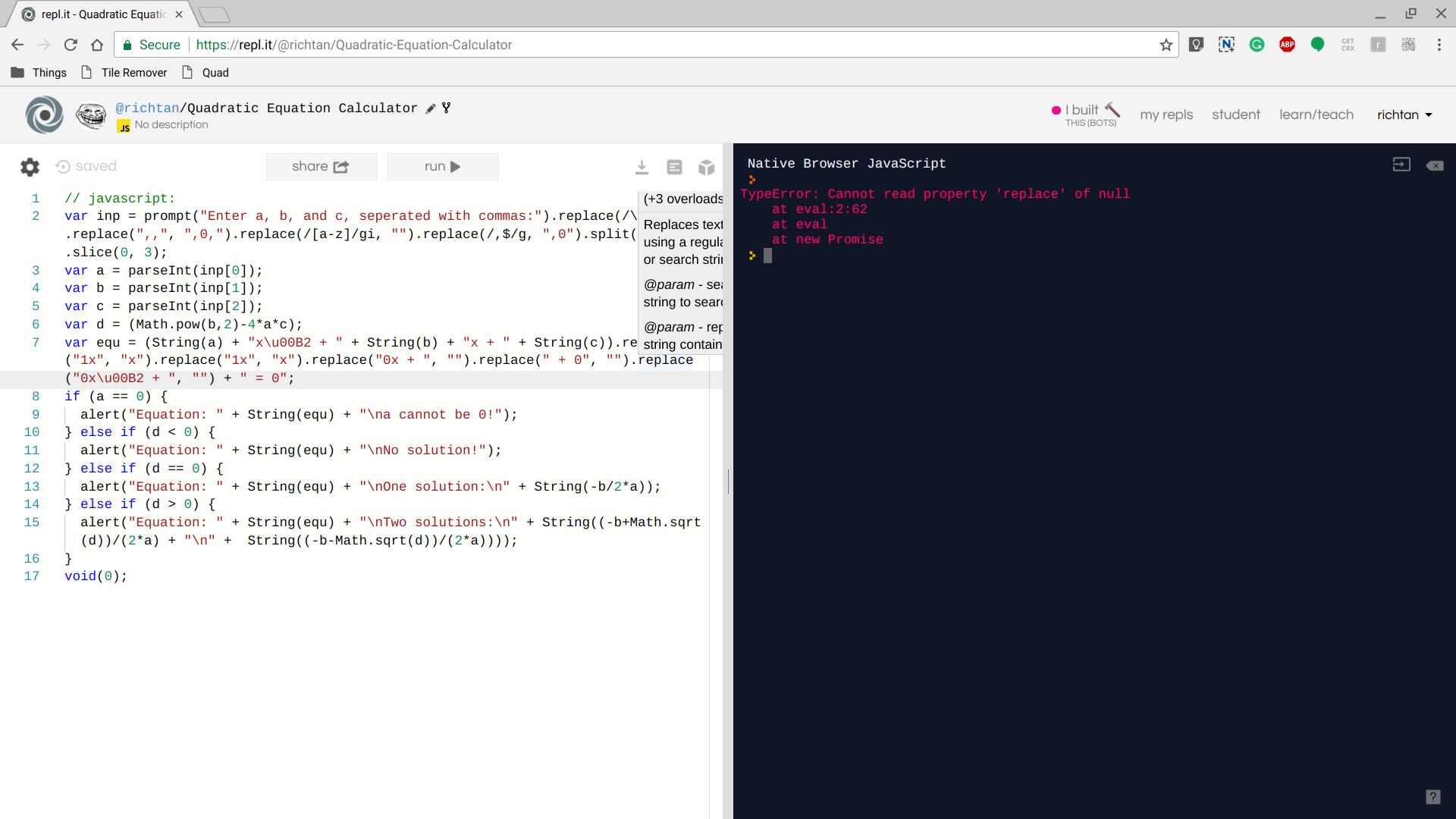Clear the console output
This screenshot has height=819, width=1456.
[x=1435, y=165]
